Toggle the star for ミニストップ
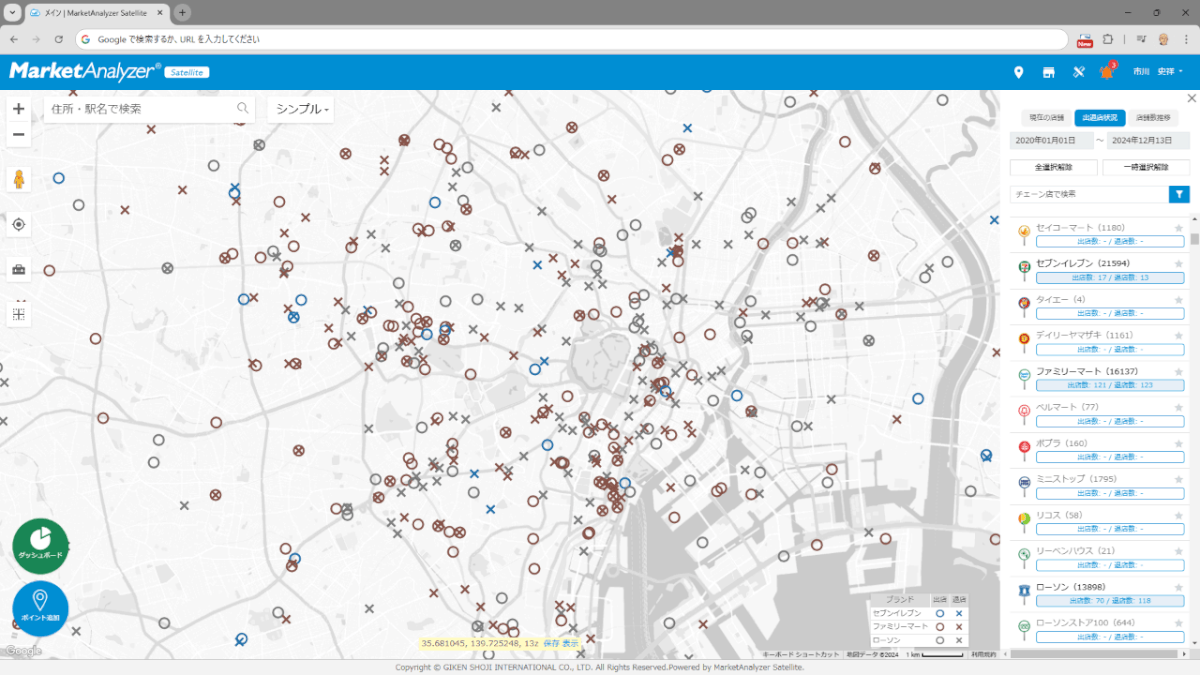This screenshot has width=1200, height=675. point(1179,482)
